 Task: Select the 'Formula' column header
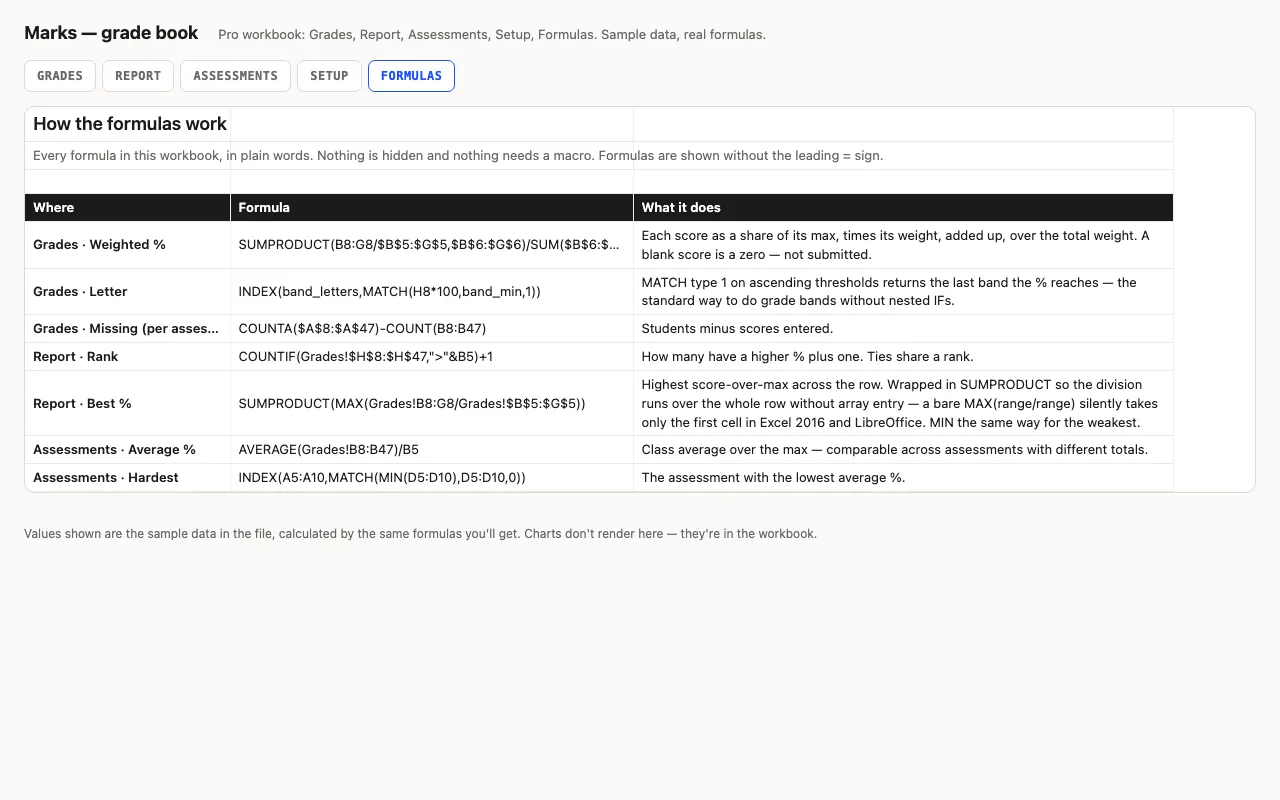[432, 207]
